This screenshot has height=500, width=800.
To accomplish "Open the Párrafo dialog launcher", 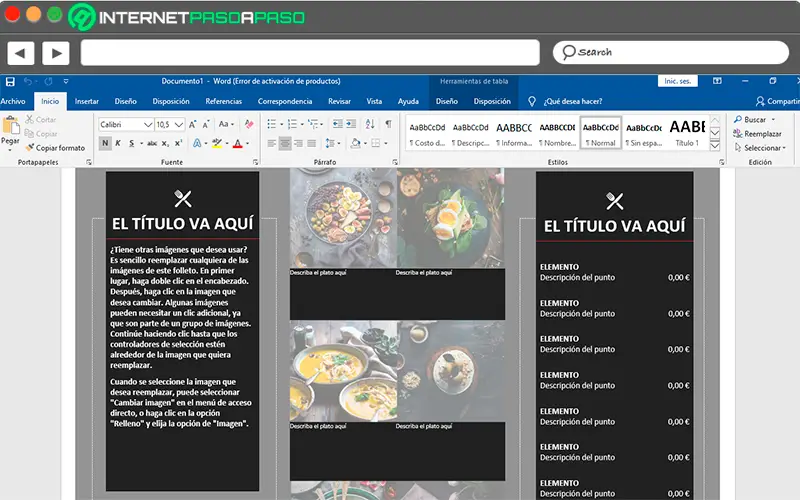I will pos(394,162).
